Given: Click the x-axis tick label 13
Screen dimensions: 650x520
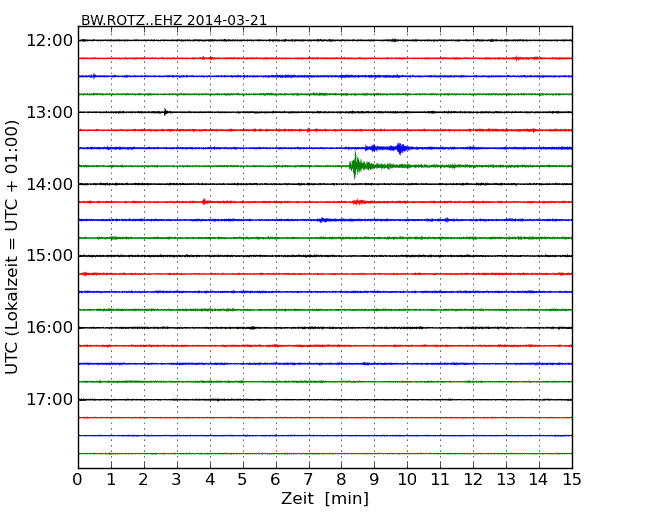Looking at the screenshot, I should (506, 480).
